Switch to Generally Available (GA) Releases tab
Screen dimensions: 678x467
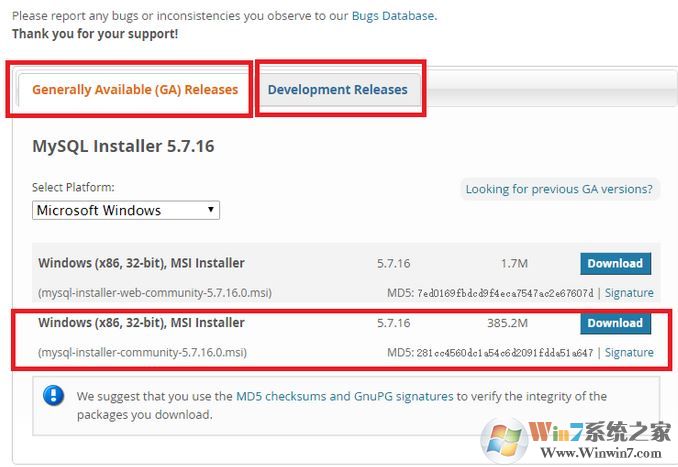click(x=135, y=90)
